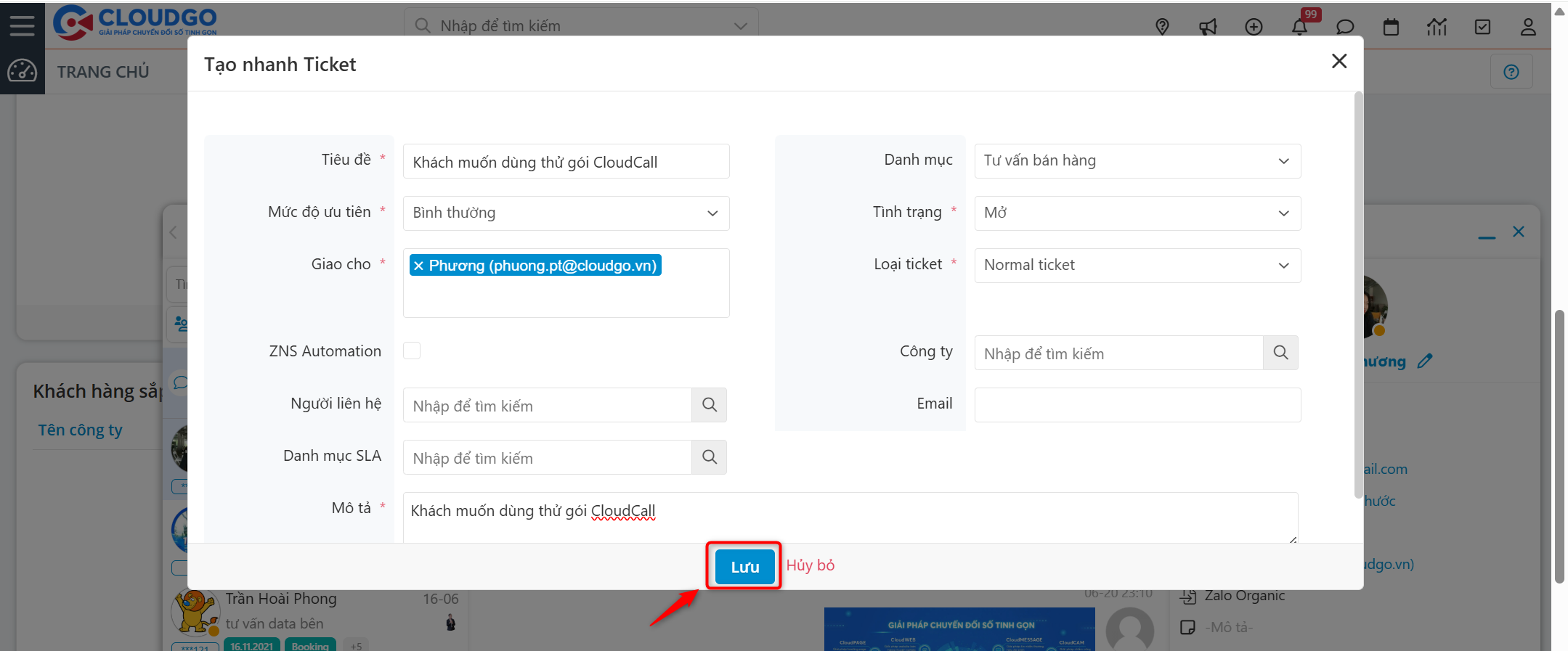The width and height of the screenshot is (1568, 651).
Task: Open the announcements megaphone icon
Action: (x=1208, y=27)
